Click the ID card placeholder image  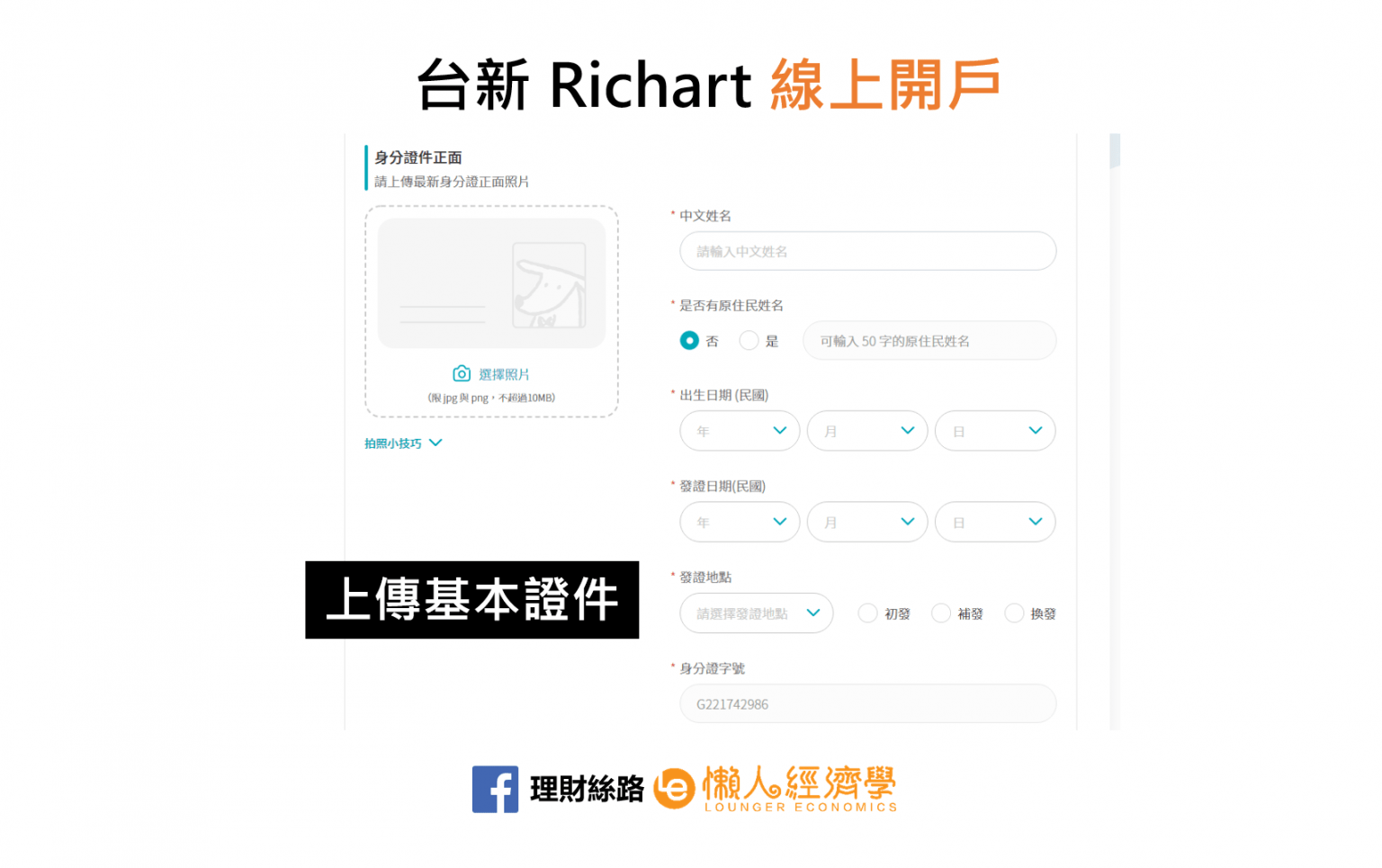point(491,283)
